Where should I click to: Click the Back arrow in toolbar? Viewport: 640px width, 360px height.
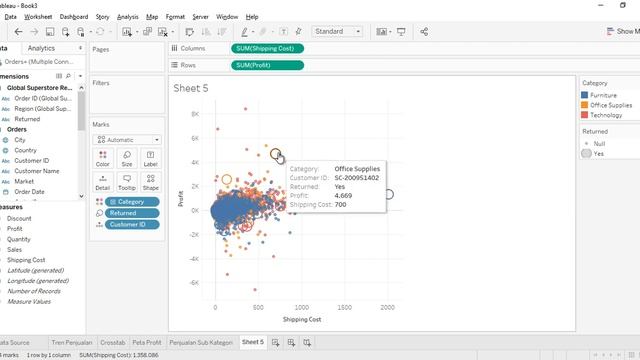tap(18, 32)
